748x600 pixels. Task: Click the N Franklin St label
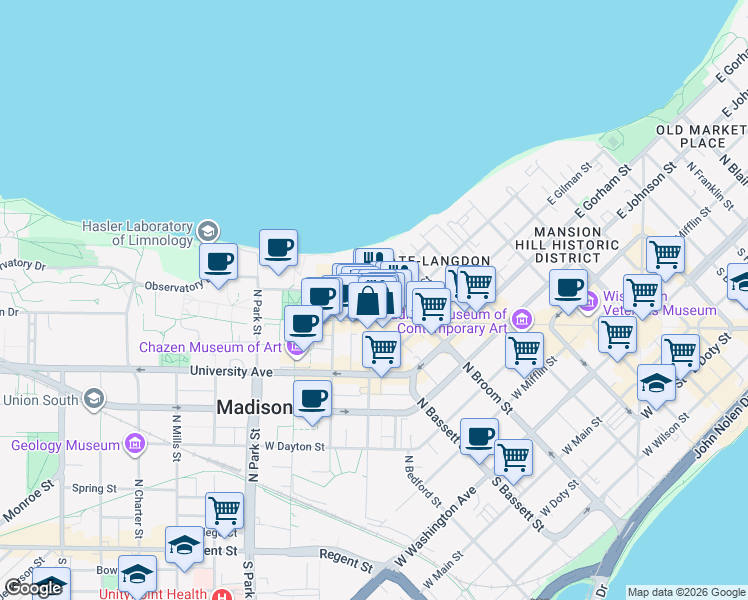coord(710,186)
